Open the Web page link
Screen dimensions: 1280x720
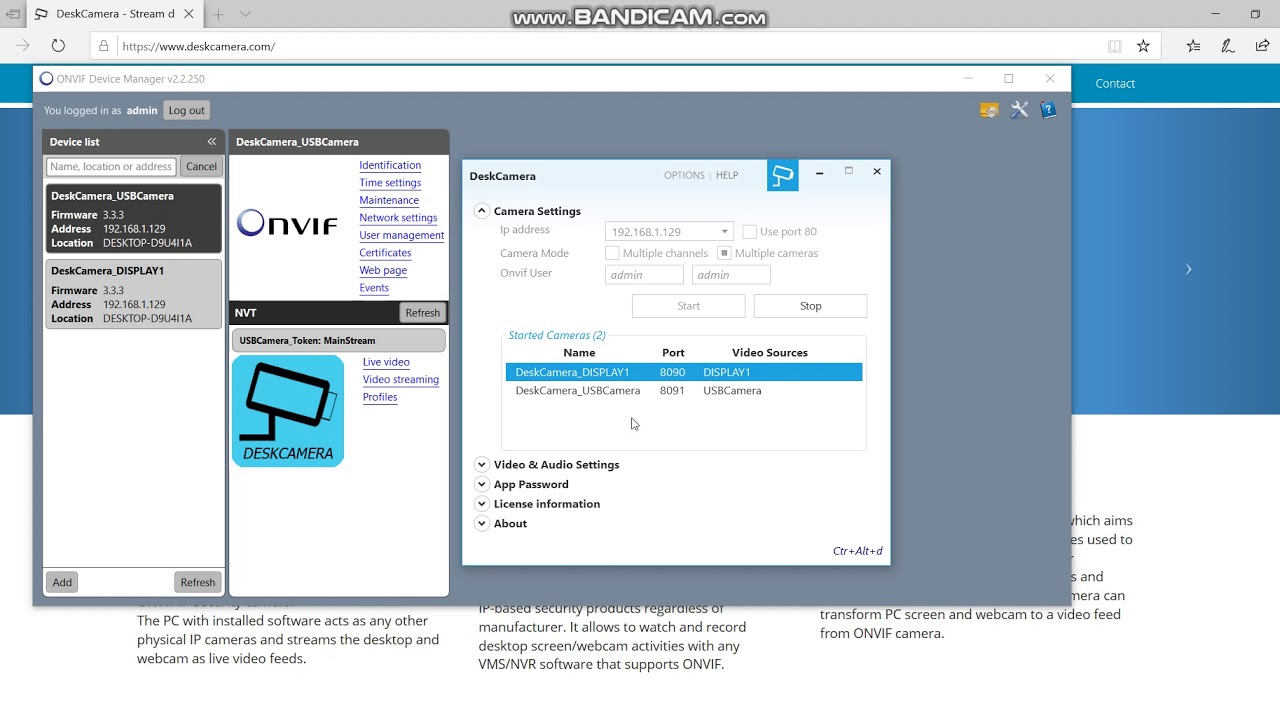tap(383, 270)
